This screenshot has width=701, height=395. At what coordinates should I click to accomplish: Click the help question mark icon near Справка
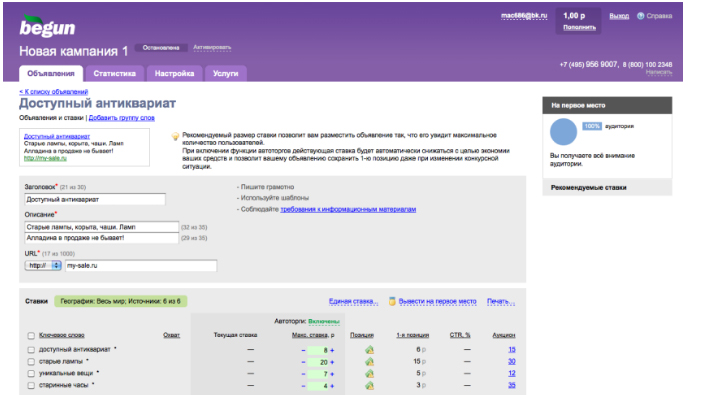click(x=641, y=16)
